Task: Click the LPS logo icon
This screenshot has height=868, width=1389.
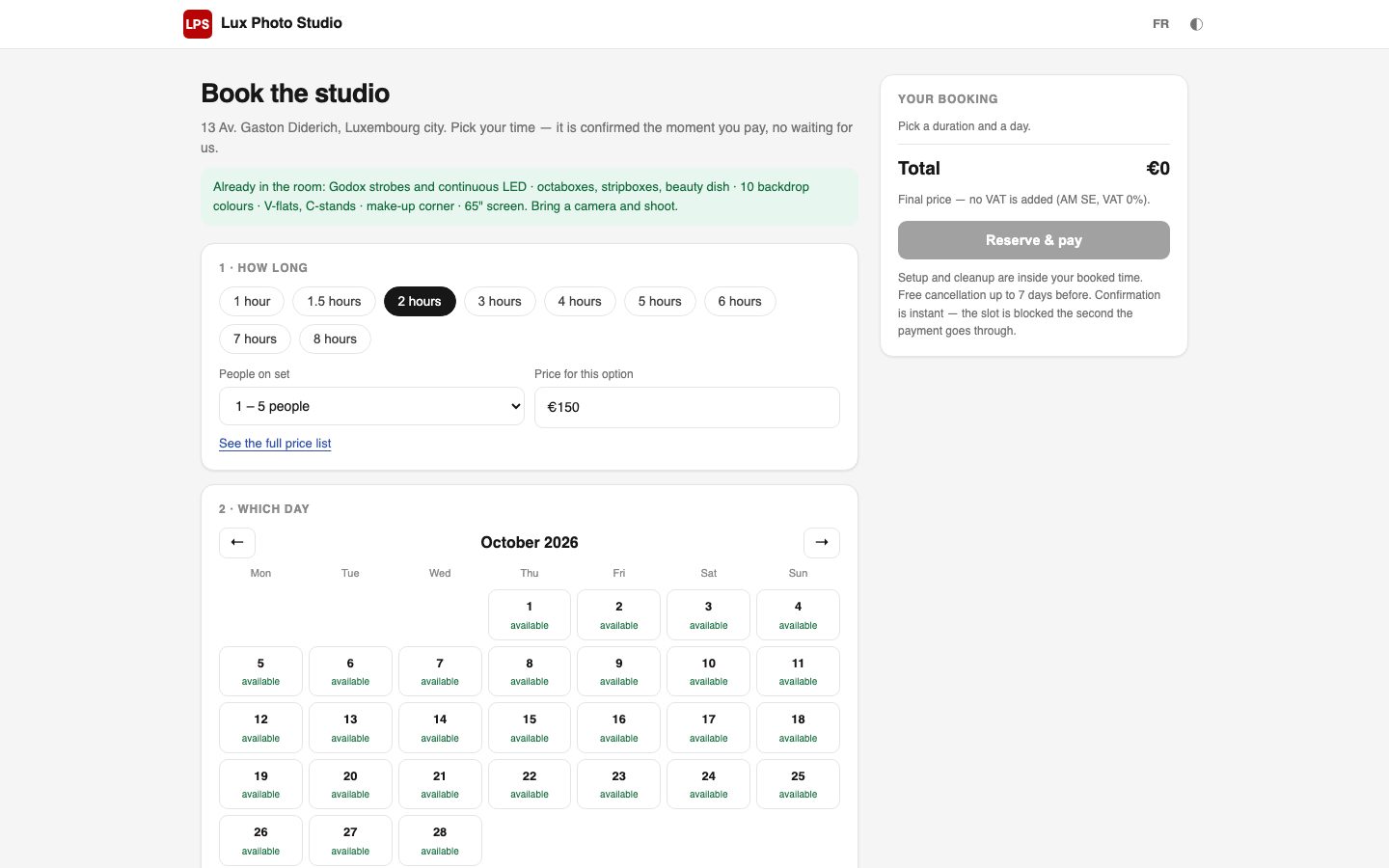Action: (x=198, y=24)
